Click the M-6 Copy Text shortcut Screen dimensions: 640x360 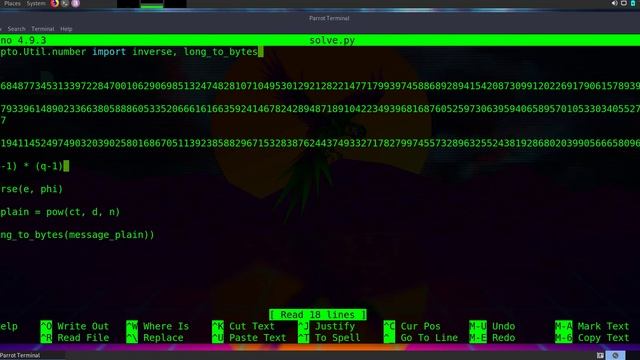(x=592, y=338)
